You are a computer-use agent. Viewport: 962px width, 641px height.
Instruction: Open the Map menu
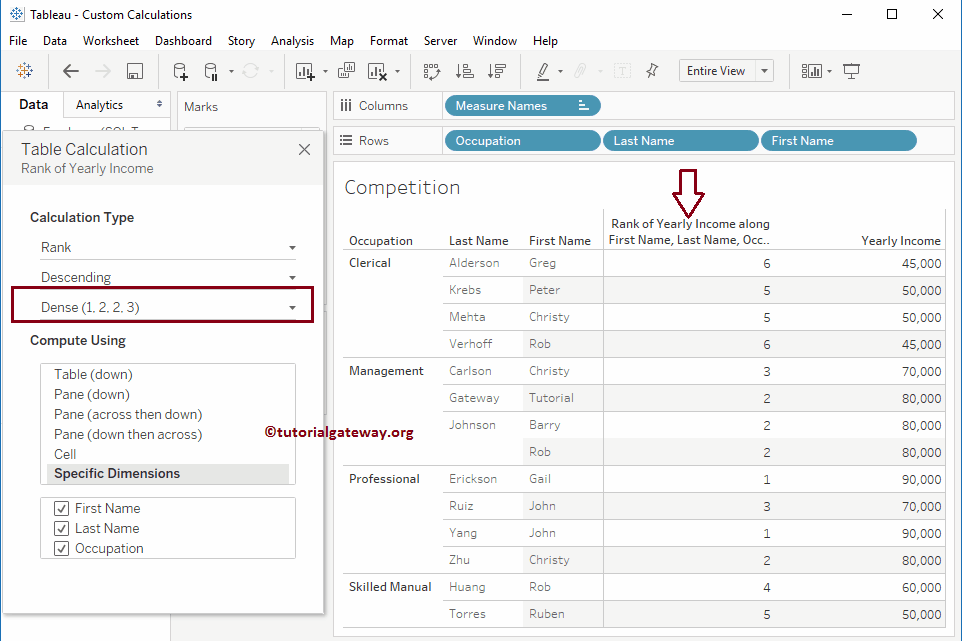pyautogui.click(x=342, y=40)
